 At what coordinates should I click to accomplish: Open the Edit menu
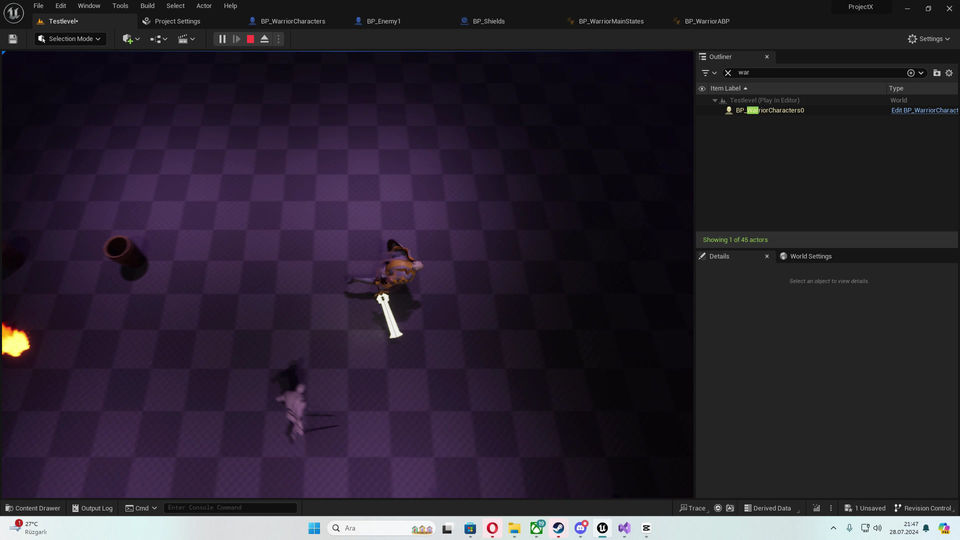(x=61, y=6)
